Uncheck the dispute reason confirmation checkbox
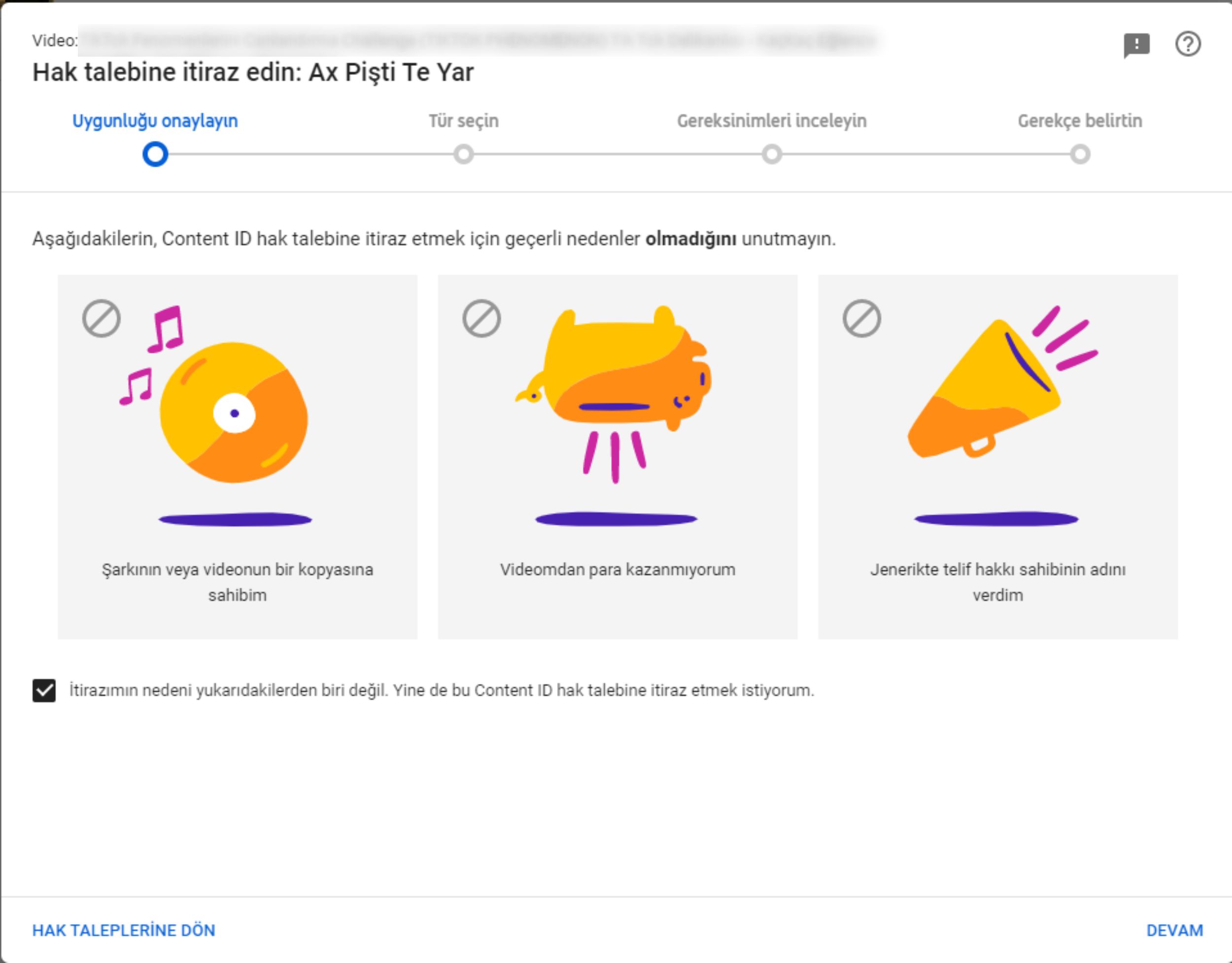The image size is (1232, 963). pos(44,691)
